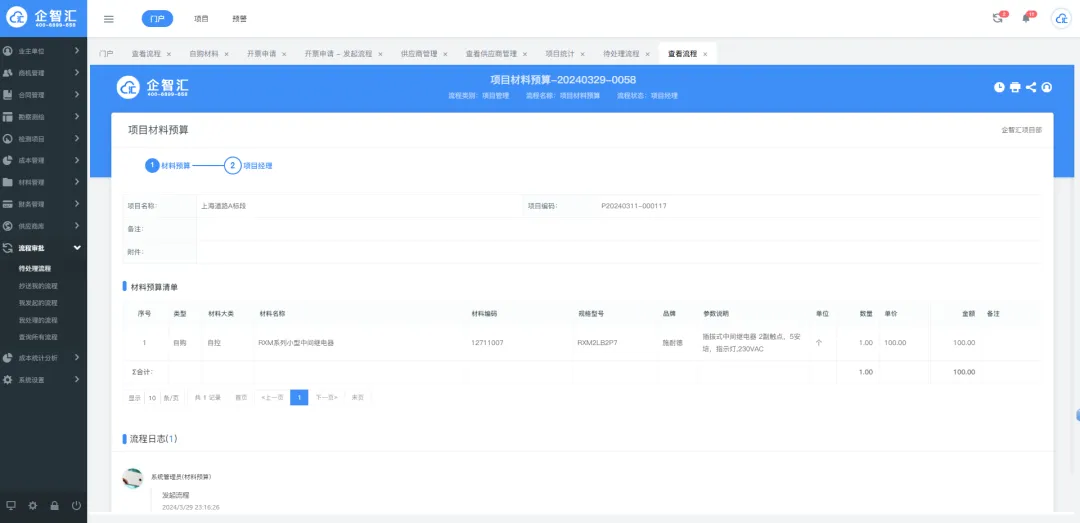This screenshot has width=1080, height=523.
Task: Open the 项目 top navigation item
Action: coord(201,19)
